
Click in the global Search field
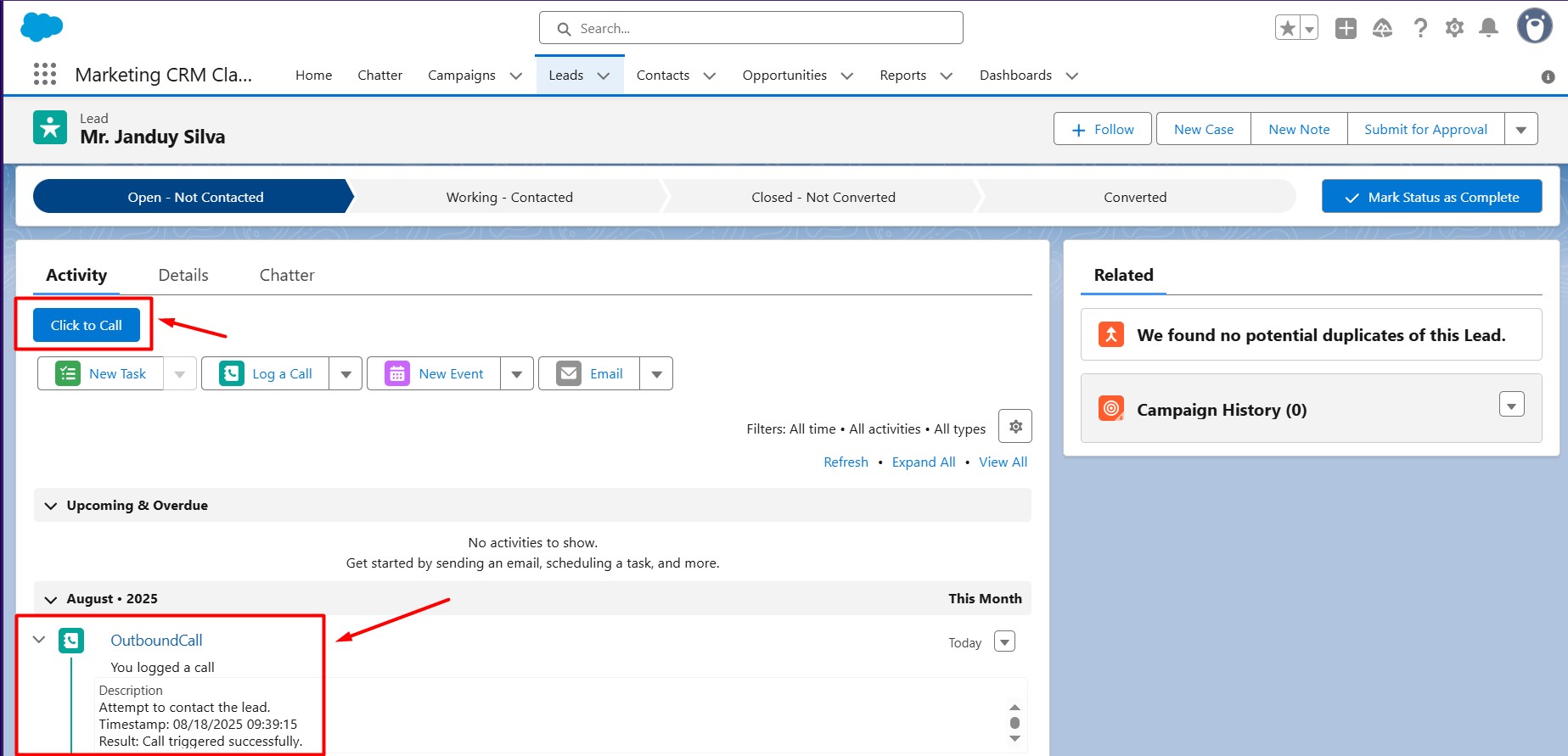[751, 28]
